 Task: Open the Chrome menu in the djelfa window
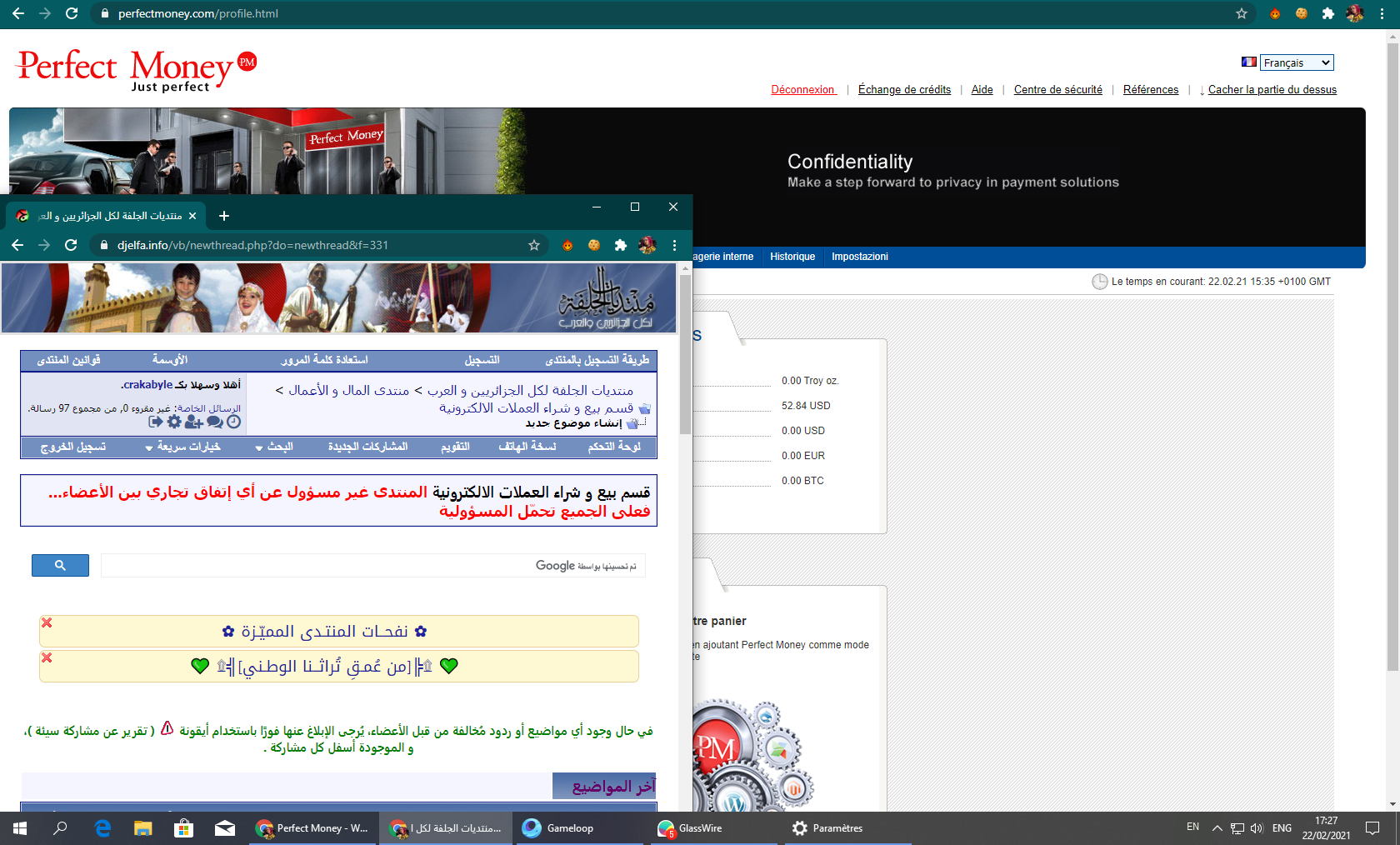674,245
